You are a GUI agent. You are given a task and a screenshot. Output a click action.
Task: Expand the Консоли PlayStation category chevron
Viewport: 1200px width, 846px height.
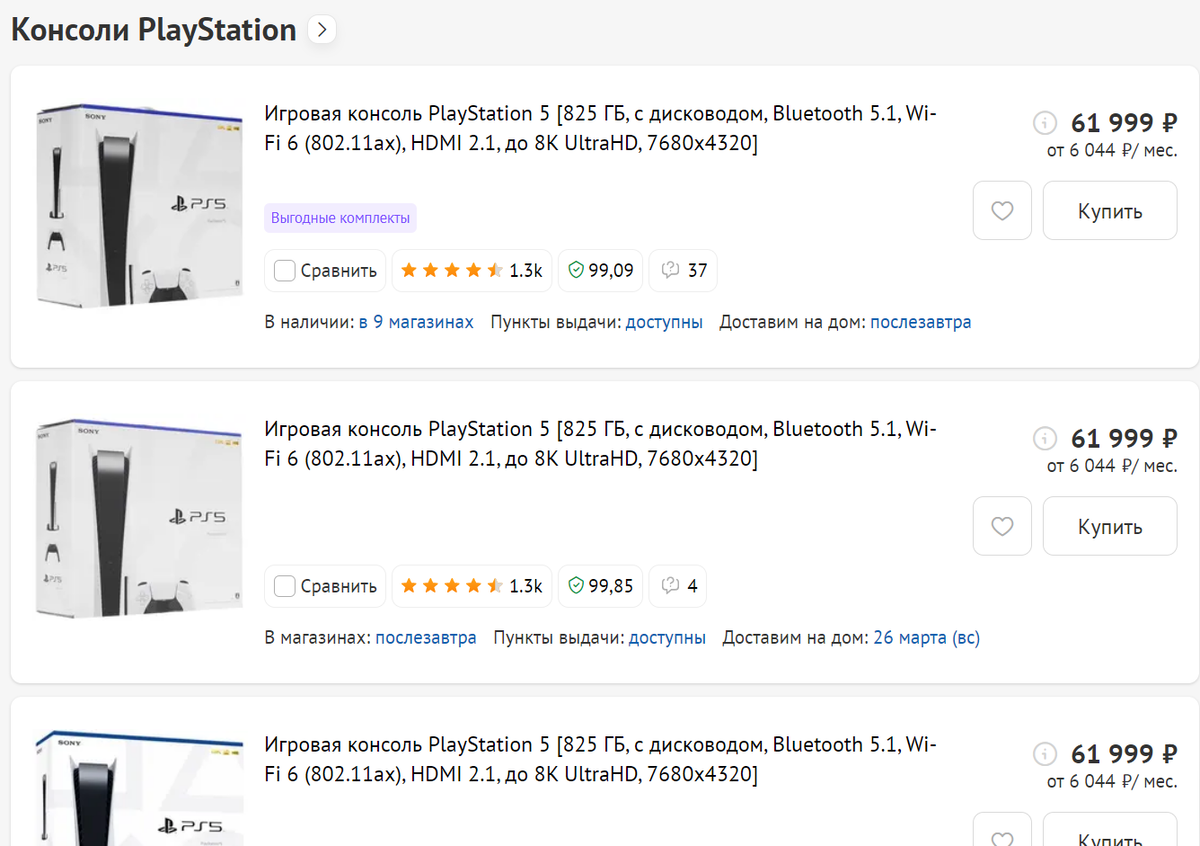pyautogui.click(x=321, y=30)
